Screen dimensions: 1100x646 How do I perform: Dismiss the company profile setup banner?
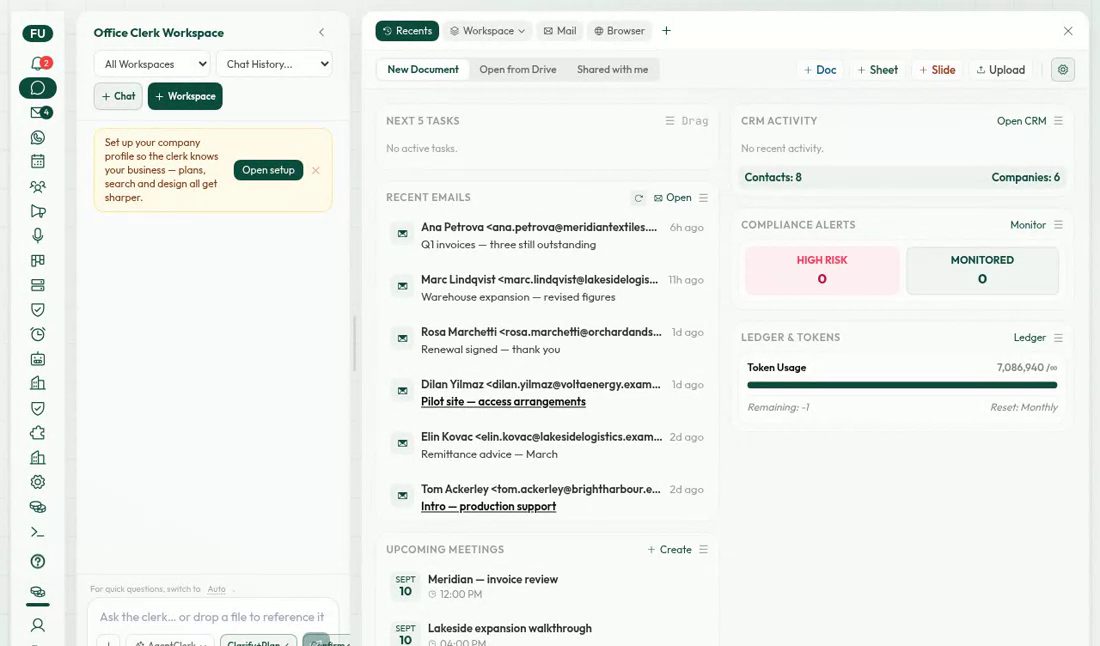coord(316,170)
